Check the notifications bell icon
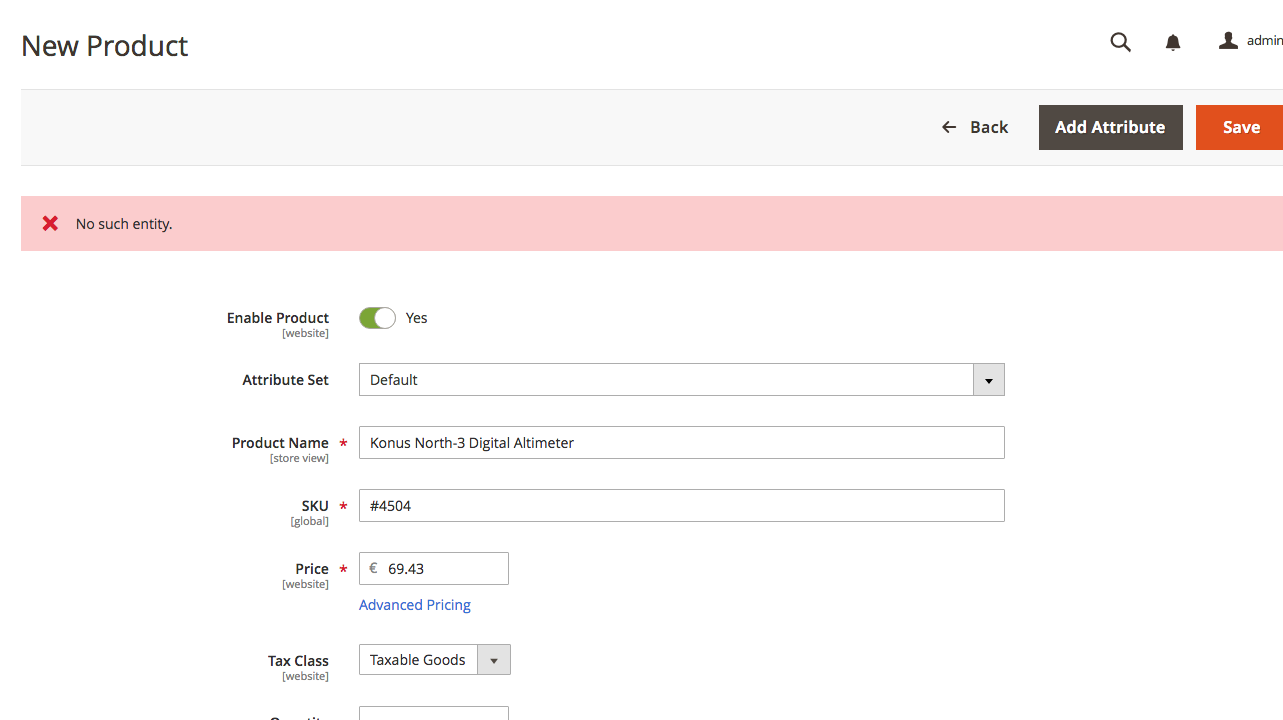This screenshot has height=720, width=1283. pos(1172,42)
